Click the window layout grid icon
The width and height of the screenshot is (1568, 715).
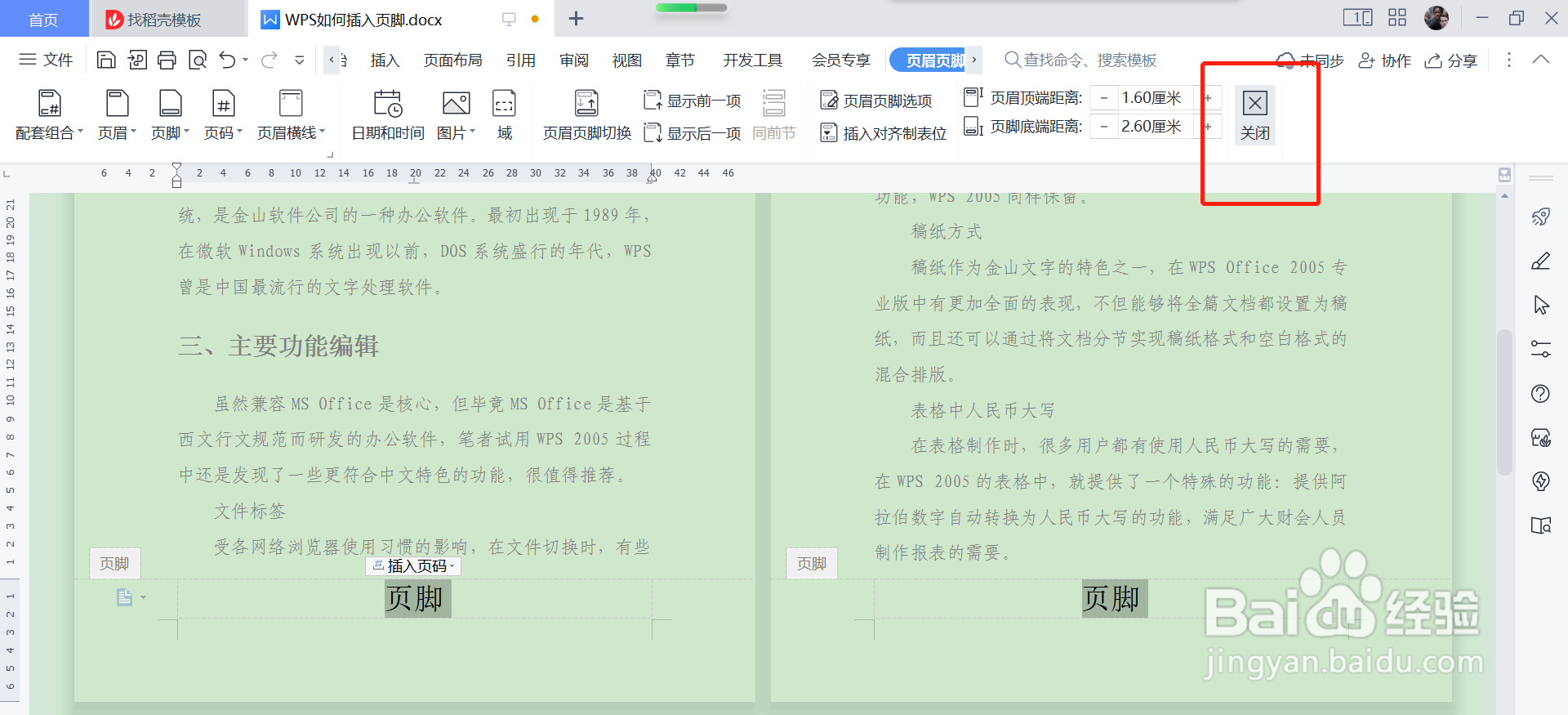click(1397, 17)
